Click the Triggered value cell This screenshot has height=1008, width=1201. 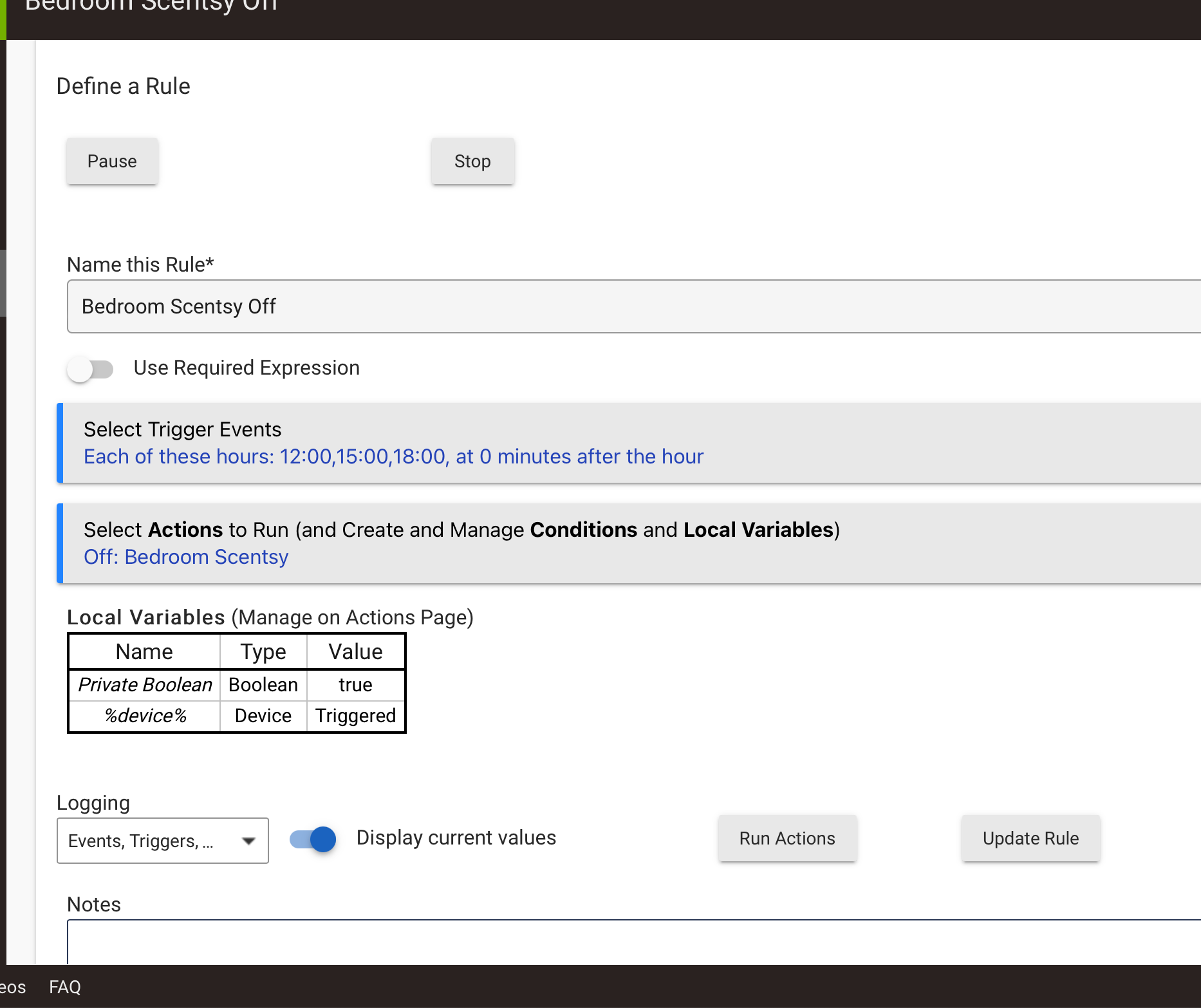click(x=355, y=716)
